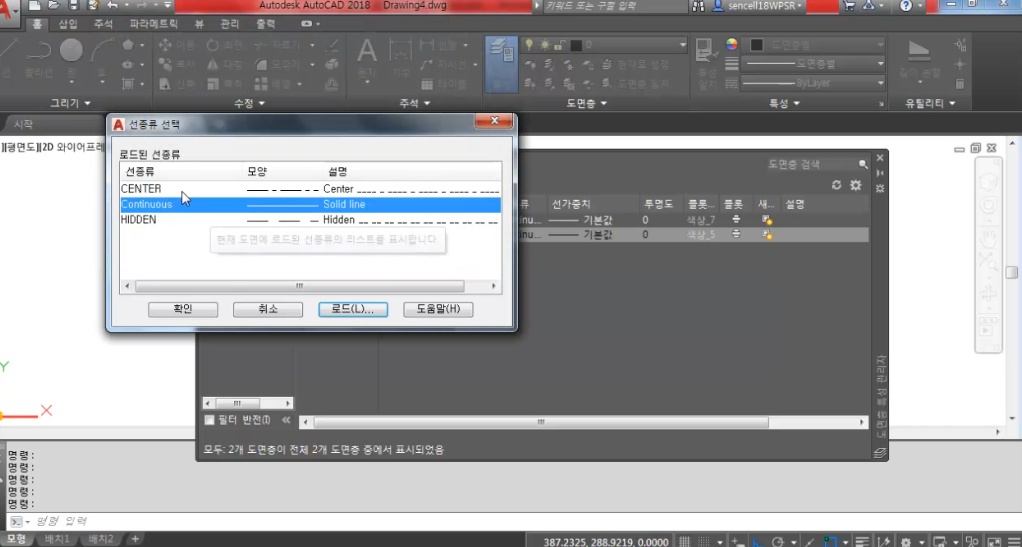Viewport: 1022px width, 547px height.
Task: Click the Mirror tool icon in modify panel
Action: 213,65
